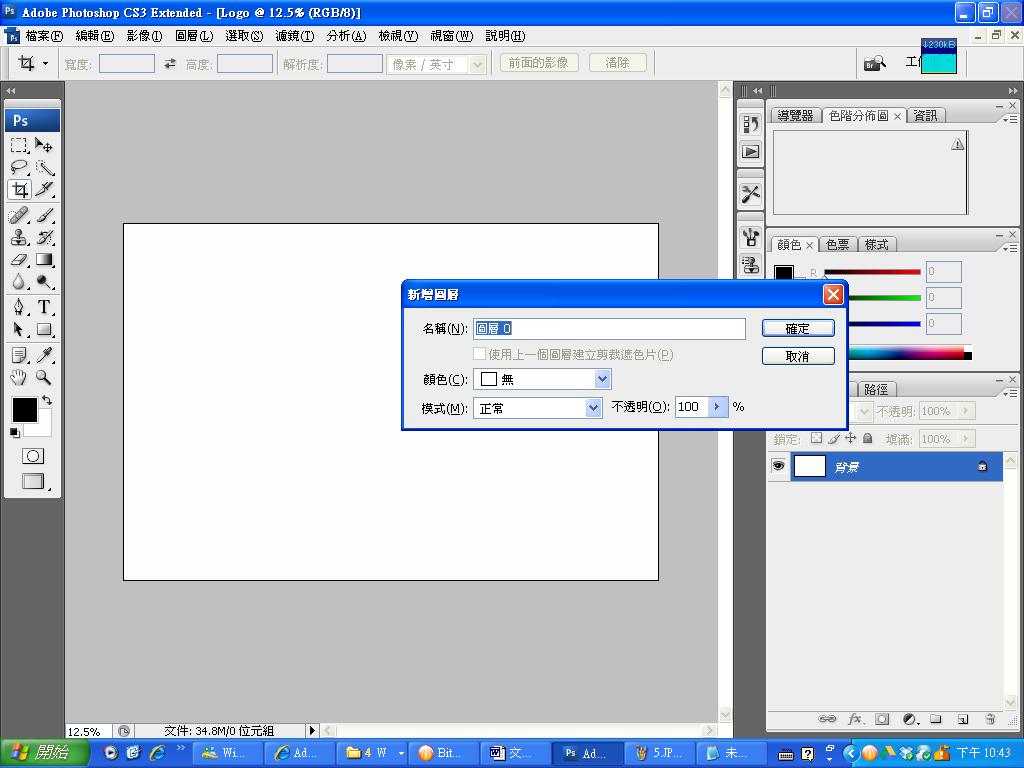Switch to the 資訊 tab
Screen dimensions: 1024x768
point(925,116)
